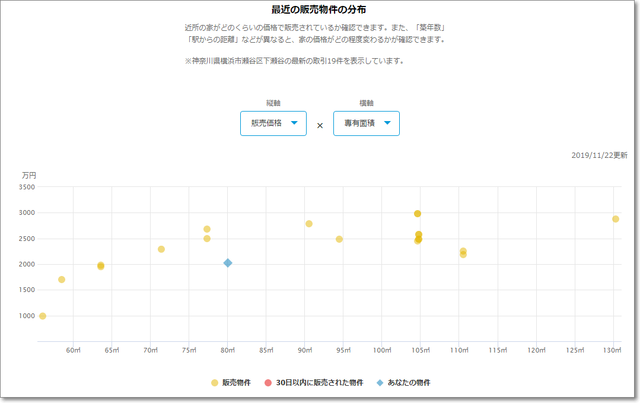Select the yellow point near 90㎡
Viewport: 640px width, 403px height.
point(309,224)
